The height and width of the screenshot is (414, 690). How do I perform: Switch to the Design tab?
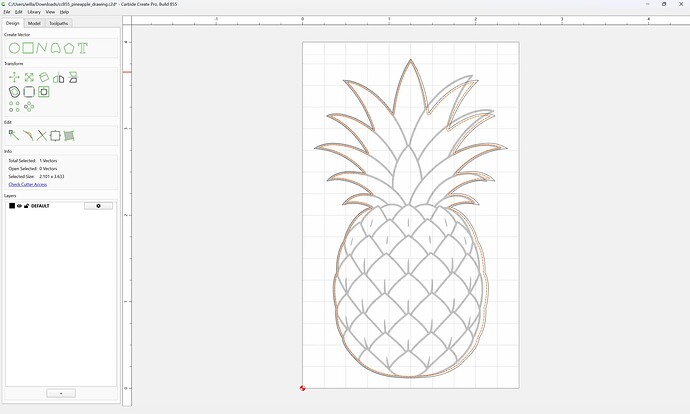tap(12, 23)
